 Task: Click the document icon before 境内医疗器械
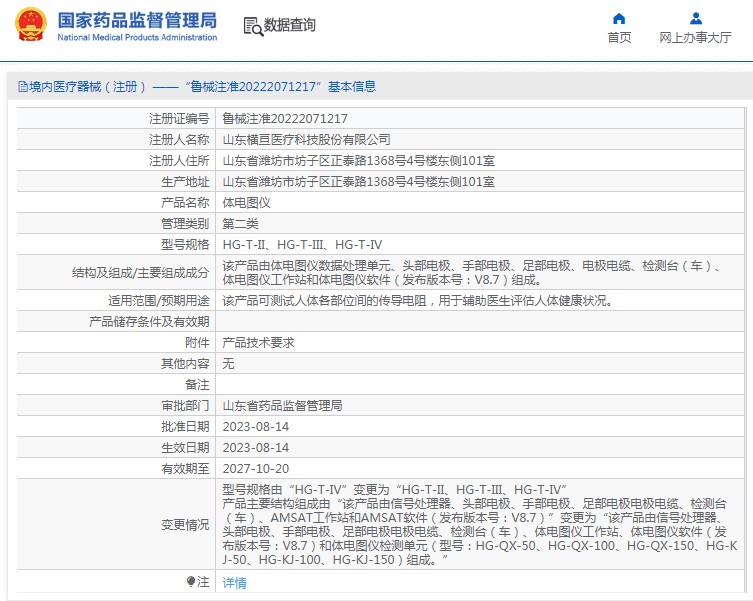(x=21, y=88)
